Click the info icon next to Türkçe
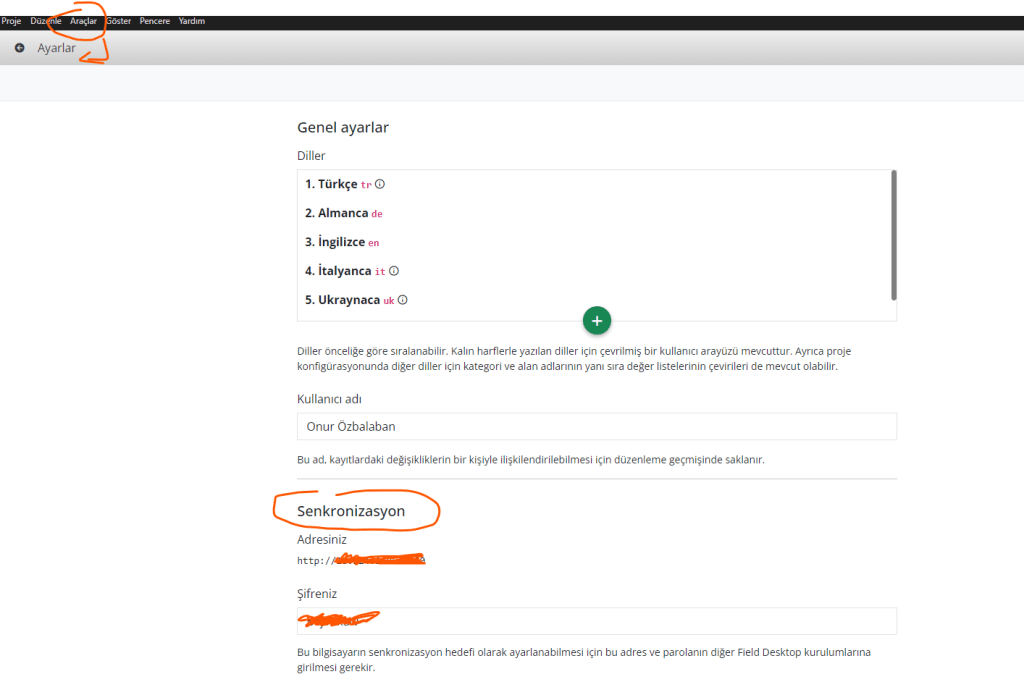This screenshot has height=682, width=1024. [380, 184]
